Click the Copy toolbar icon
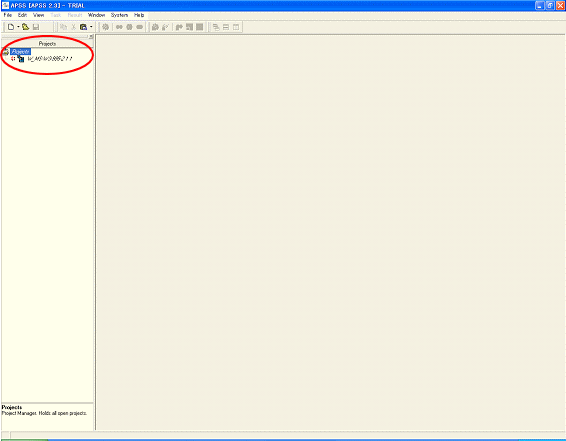Screen dimensions: 566x441 tap(63, 27)
